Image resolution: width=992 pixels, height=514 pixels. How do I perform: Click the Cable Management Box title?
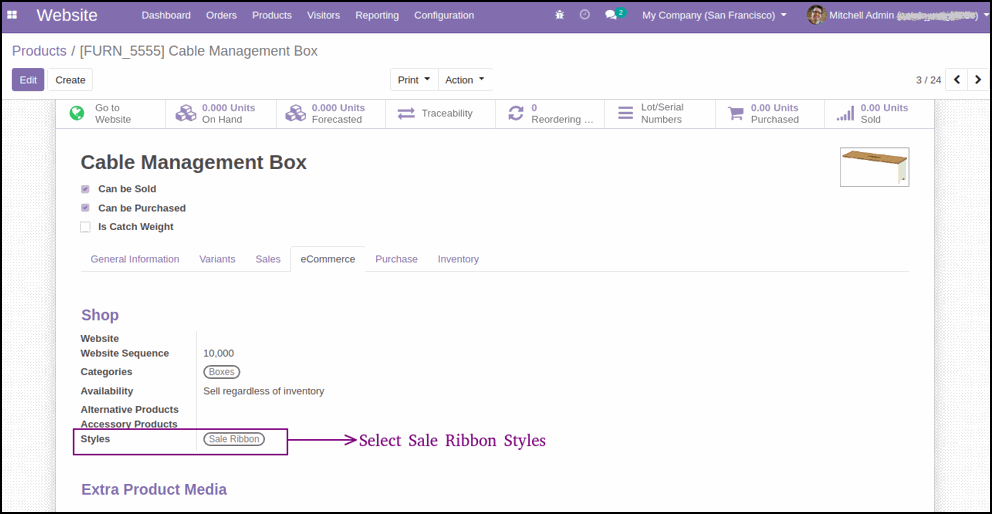pyautogui.click(x=194, y=163)
